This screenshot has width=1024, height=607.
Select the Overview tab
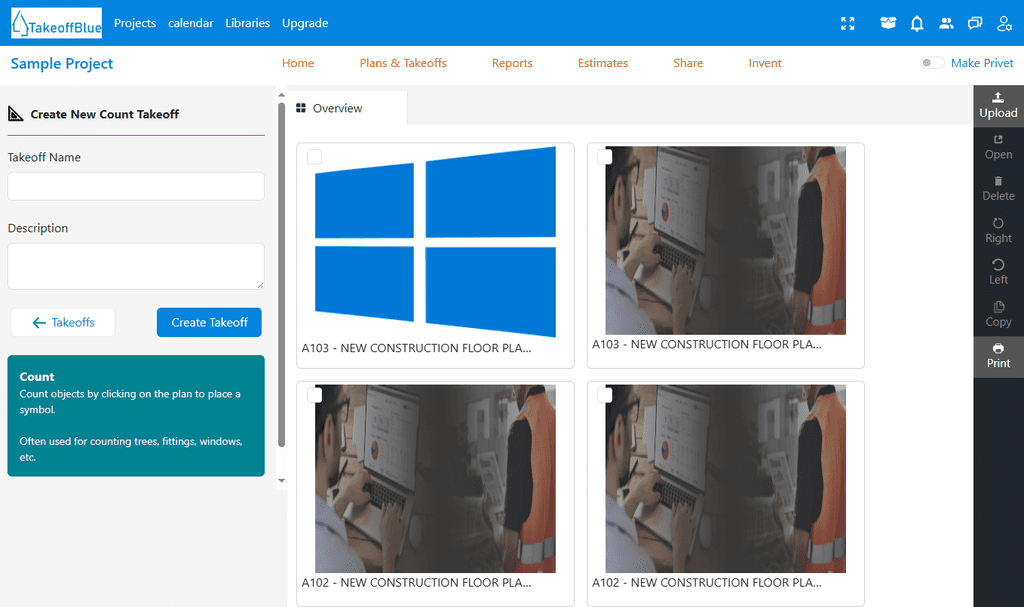(347, 108)
